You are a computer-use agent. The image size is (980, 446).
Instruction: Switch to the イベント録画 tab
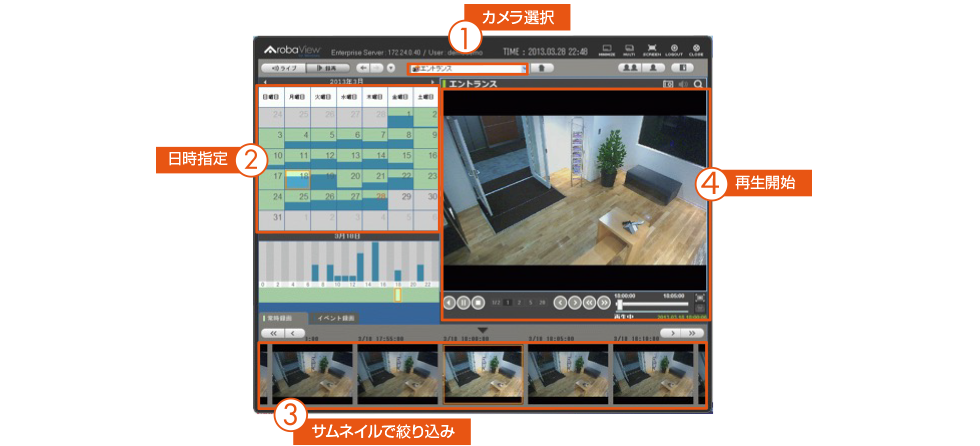point(336,317)
